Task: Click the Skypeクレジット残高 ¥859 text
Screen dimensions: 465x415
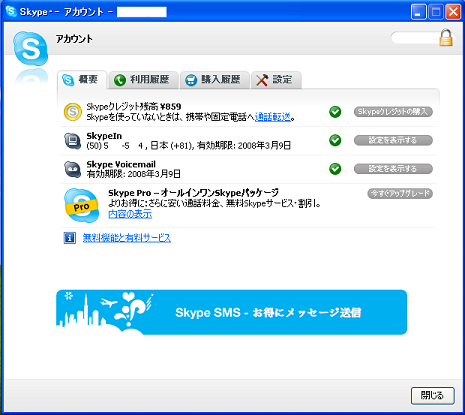Action: click(134, 107)
